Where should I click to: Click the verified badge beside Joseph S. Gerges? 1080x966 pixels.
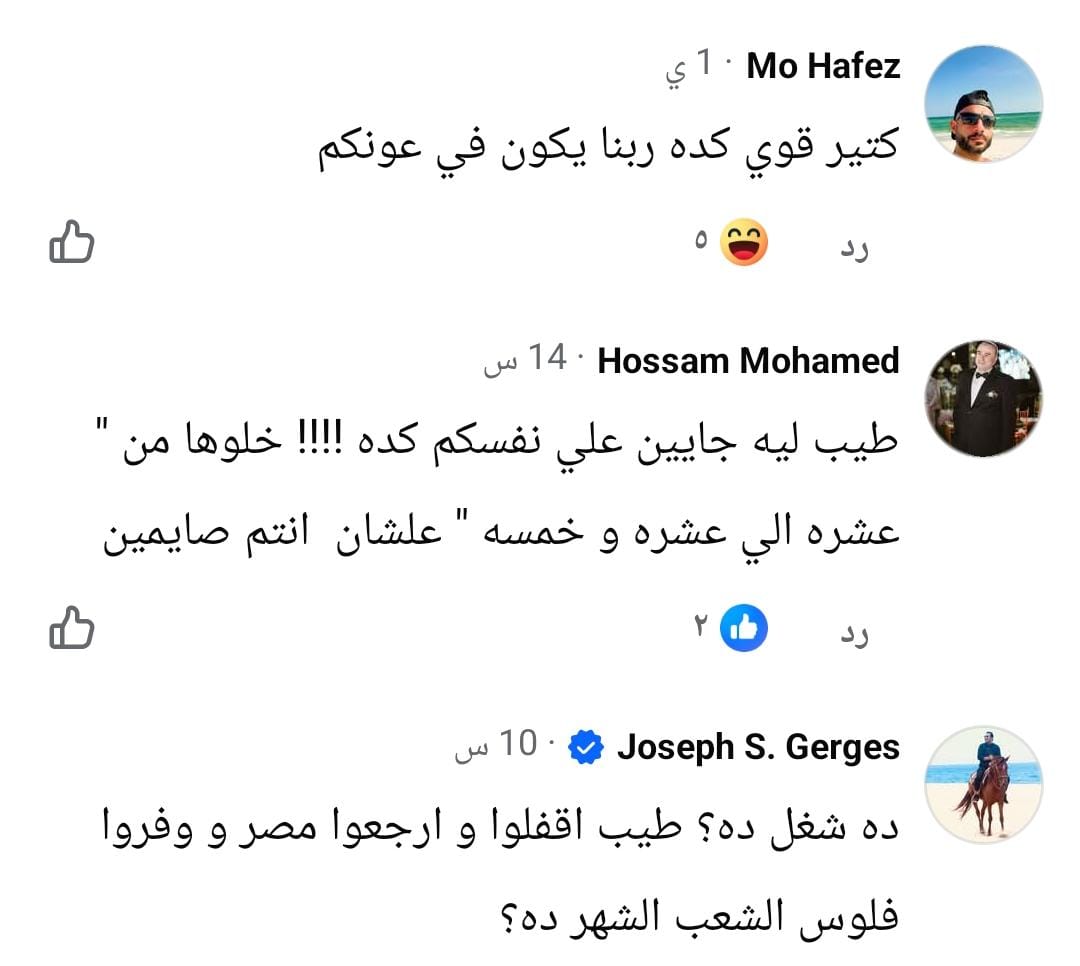point(586,747)
